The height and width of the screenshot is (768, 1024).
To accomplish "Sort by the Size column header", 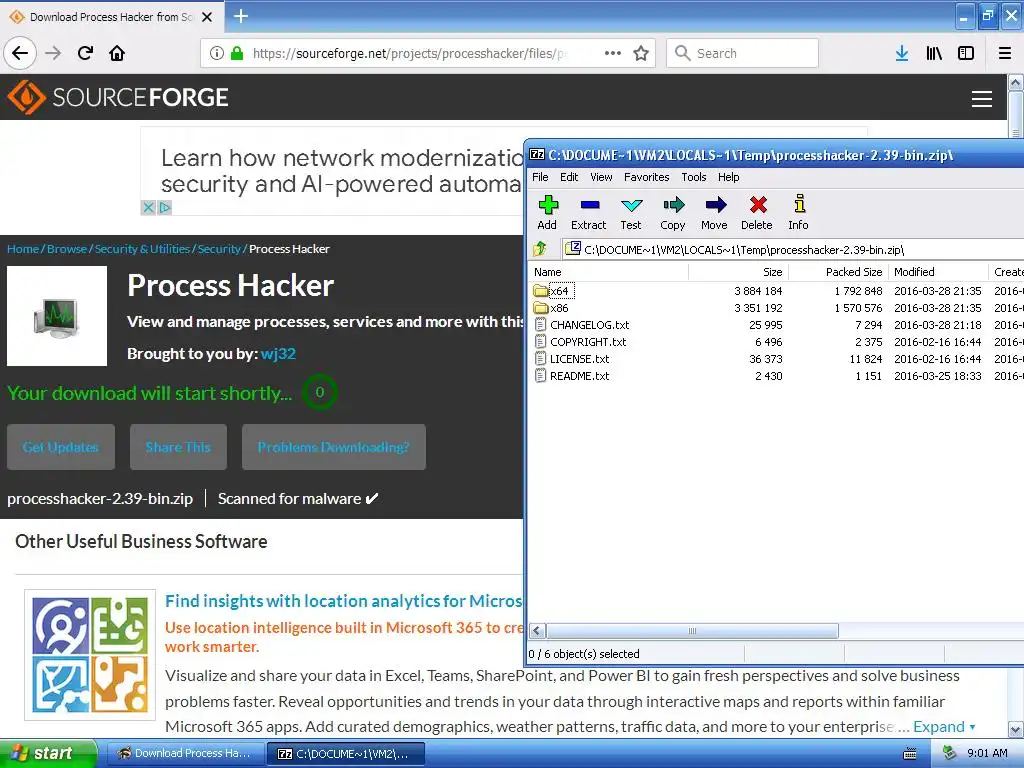I will click(x=739, y=272).
